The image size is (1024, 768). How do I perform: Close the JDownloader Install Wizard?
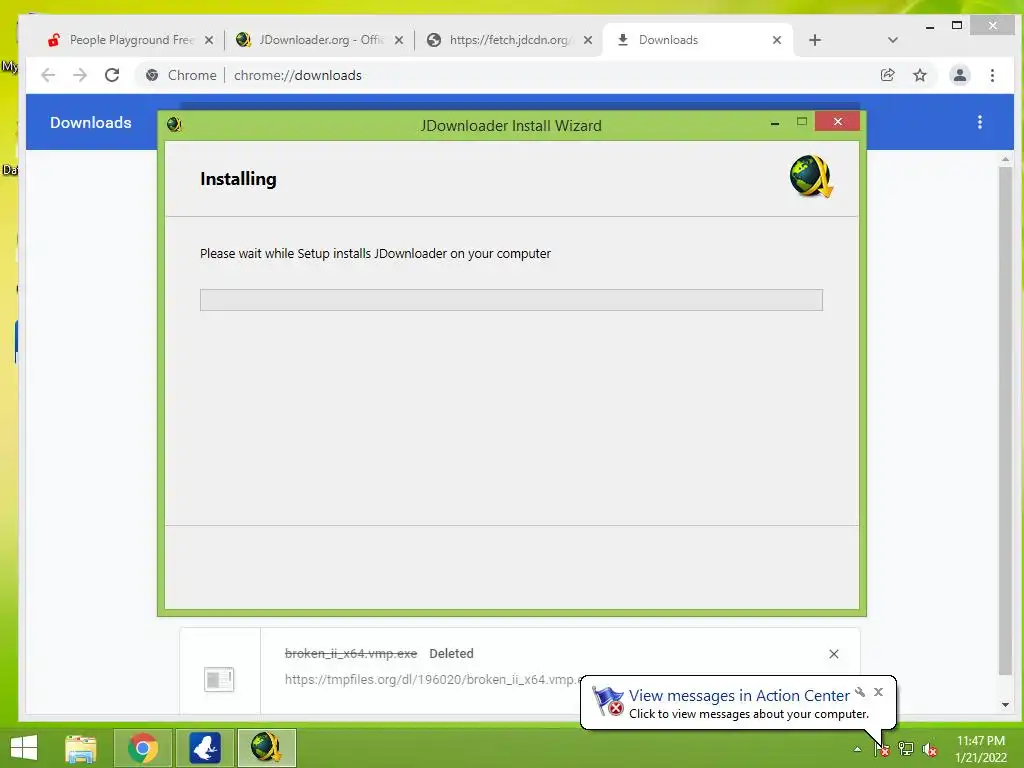coord(837,121)
